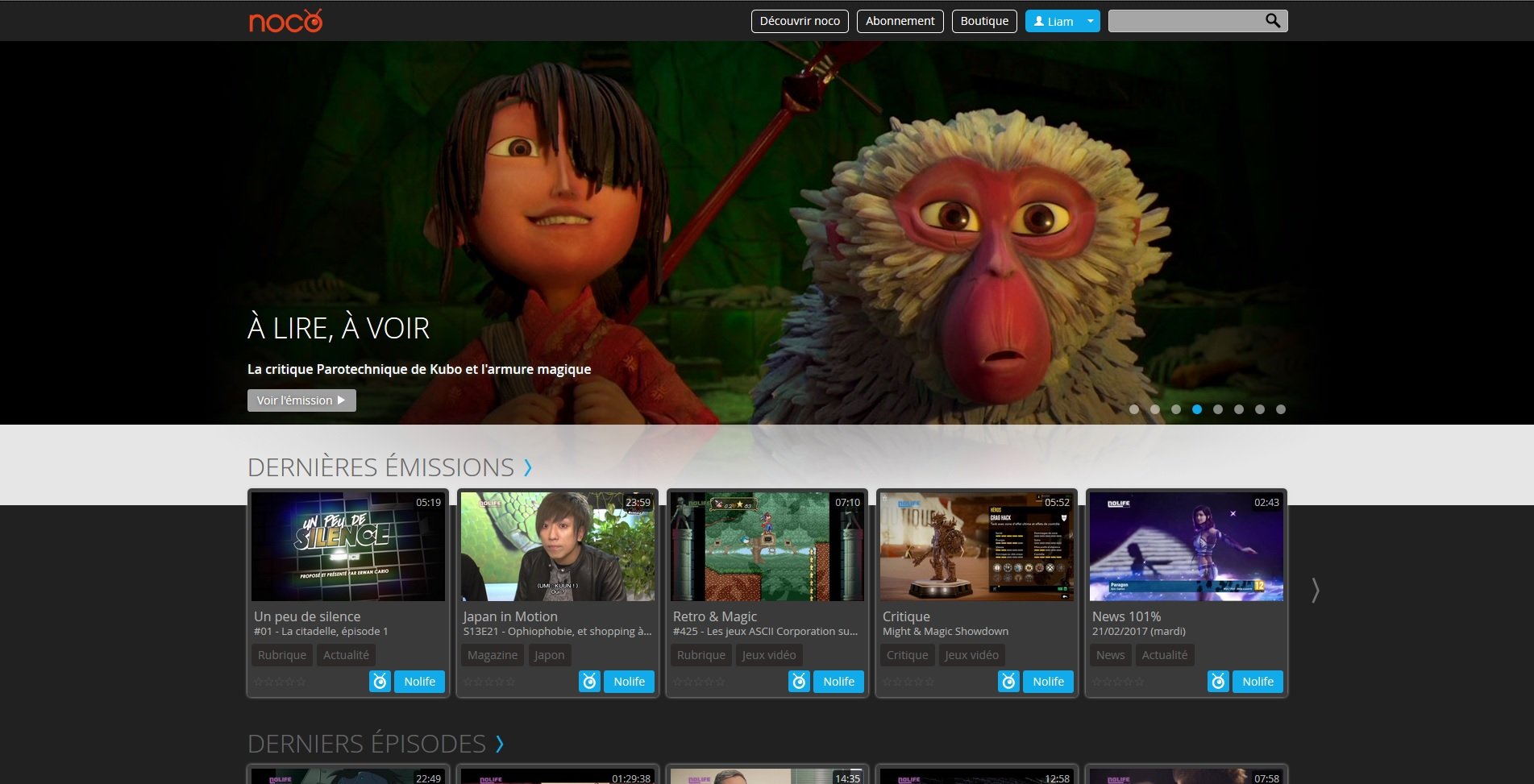This screenshot has width=1534, height=784.
Task: Click the noco logo in header
Action: pos(285,21)
